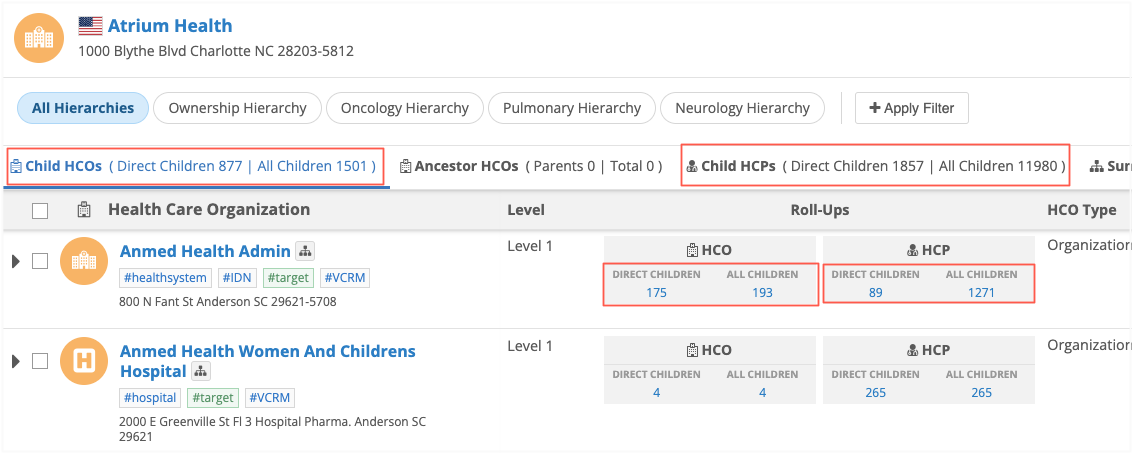Click Anmed Health Admin orange organization avatar
Screen dimensions: 1132x454
81,261
